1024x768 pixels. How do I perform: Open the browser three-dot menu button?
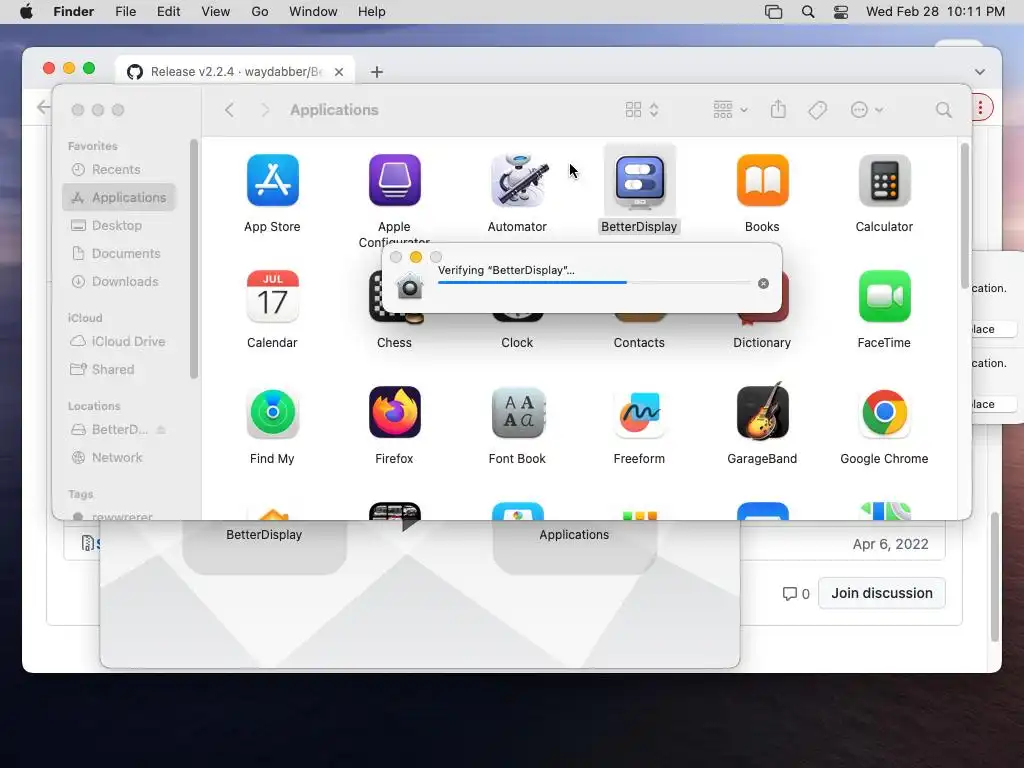pos(980,107)
